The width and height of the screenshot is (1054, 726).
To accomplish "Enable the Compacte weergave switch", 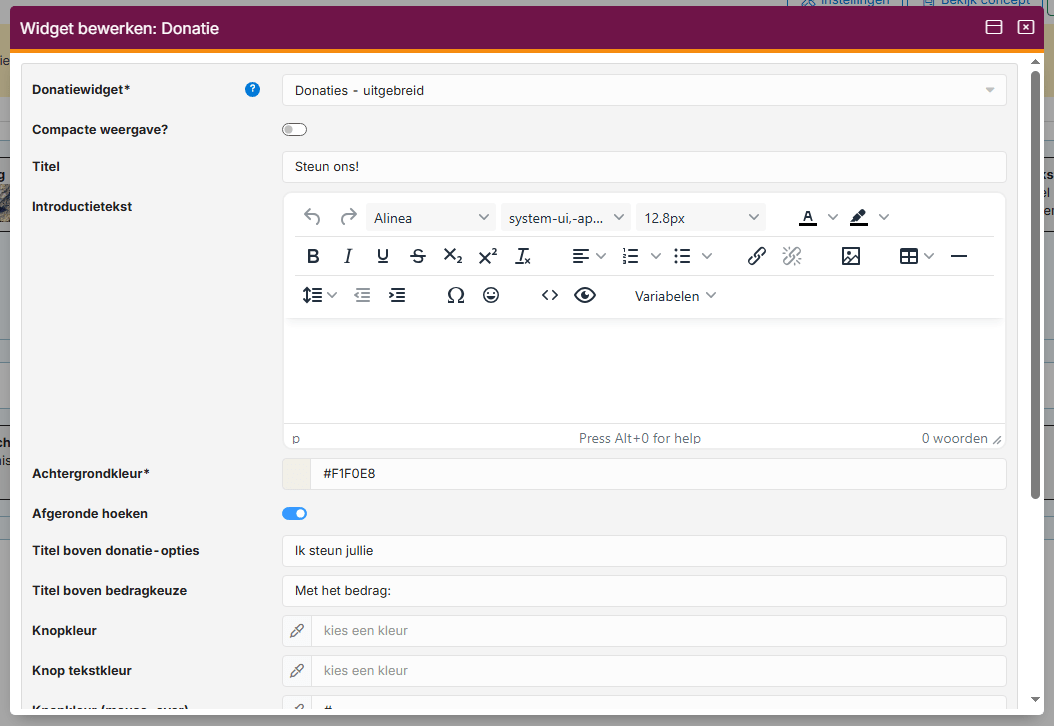I will [x=294, y=130].
